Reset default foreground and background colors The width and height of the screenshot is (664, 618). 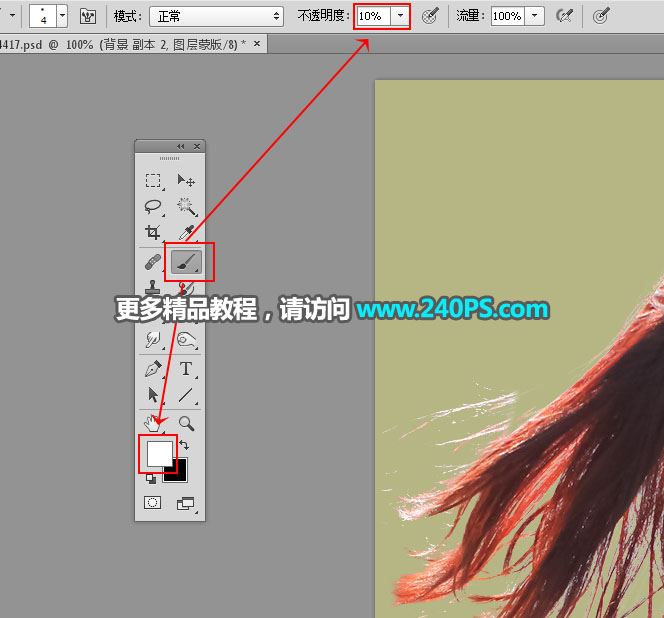[151, 479]
